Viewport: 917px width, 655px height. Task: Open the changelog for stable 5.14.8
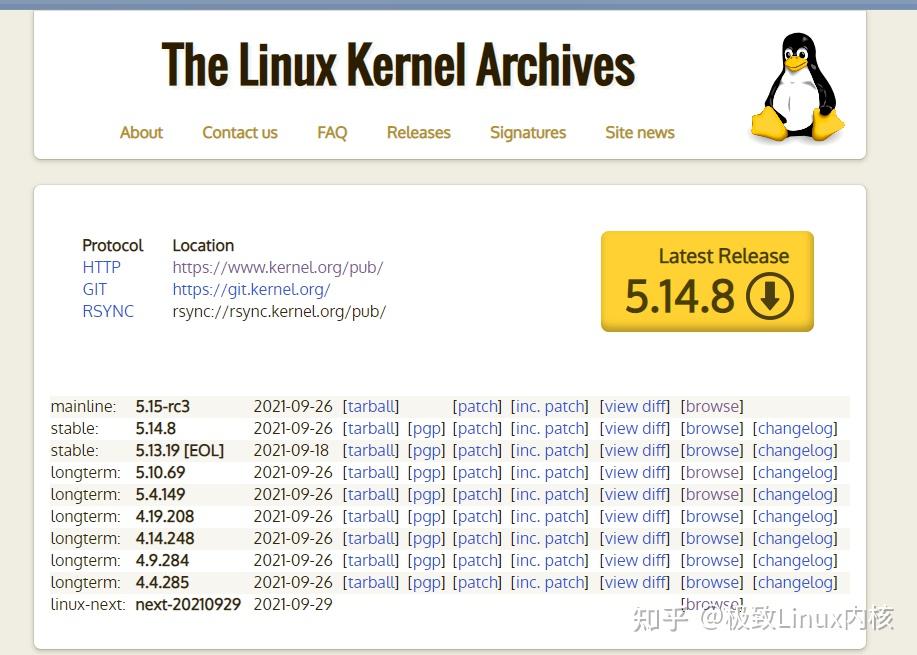pyautogui.click(x=795, y=428)
